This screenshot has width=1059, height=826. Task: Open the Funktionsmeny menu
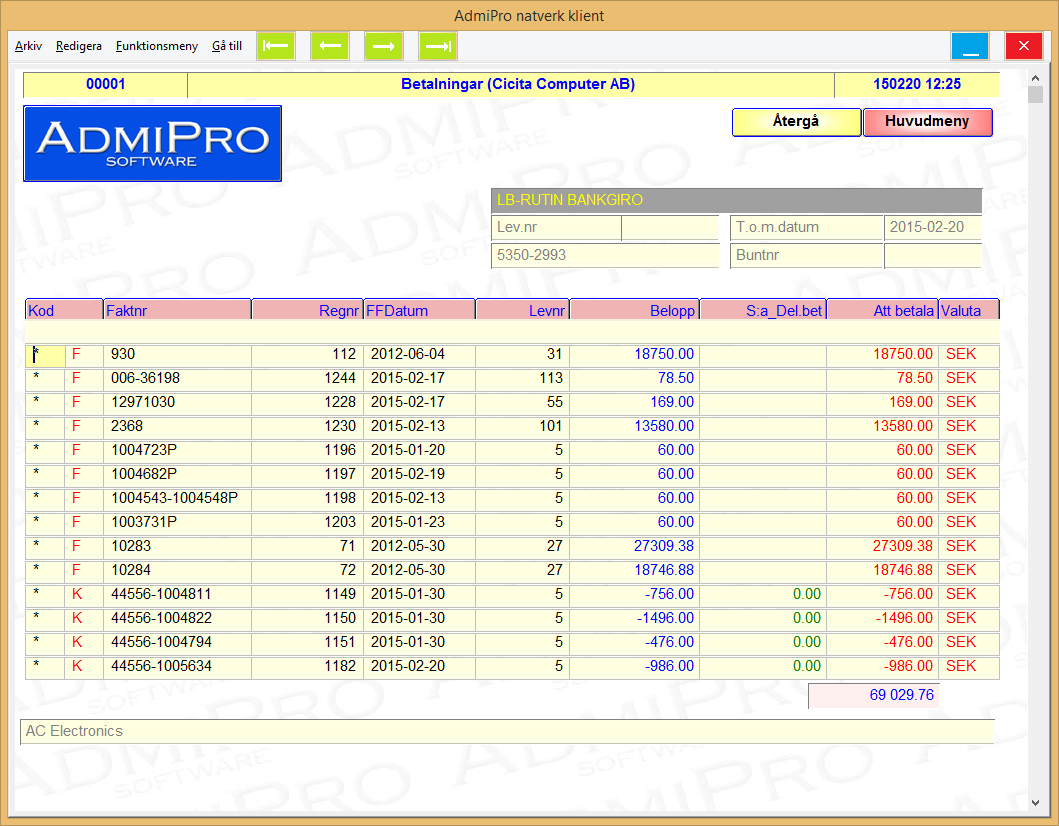(x=156, y=46)
